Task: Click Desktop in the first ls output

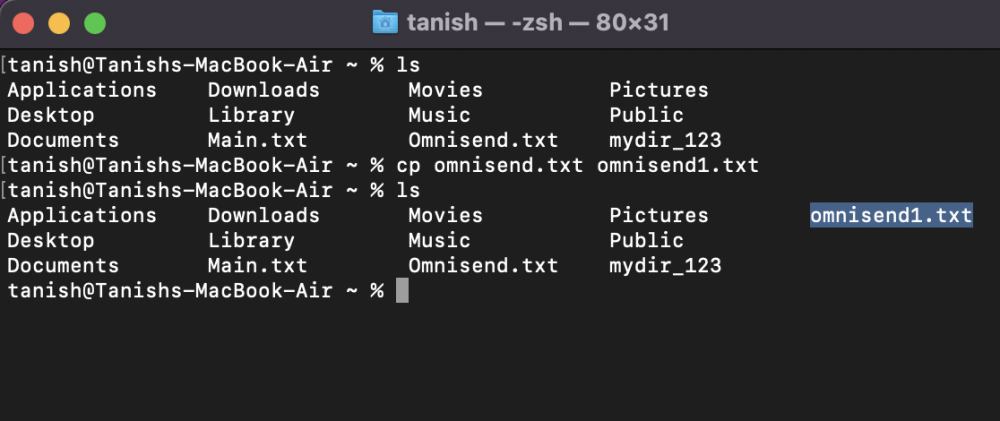Action: coord(50,115)
